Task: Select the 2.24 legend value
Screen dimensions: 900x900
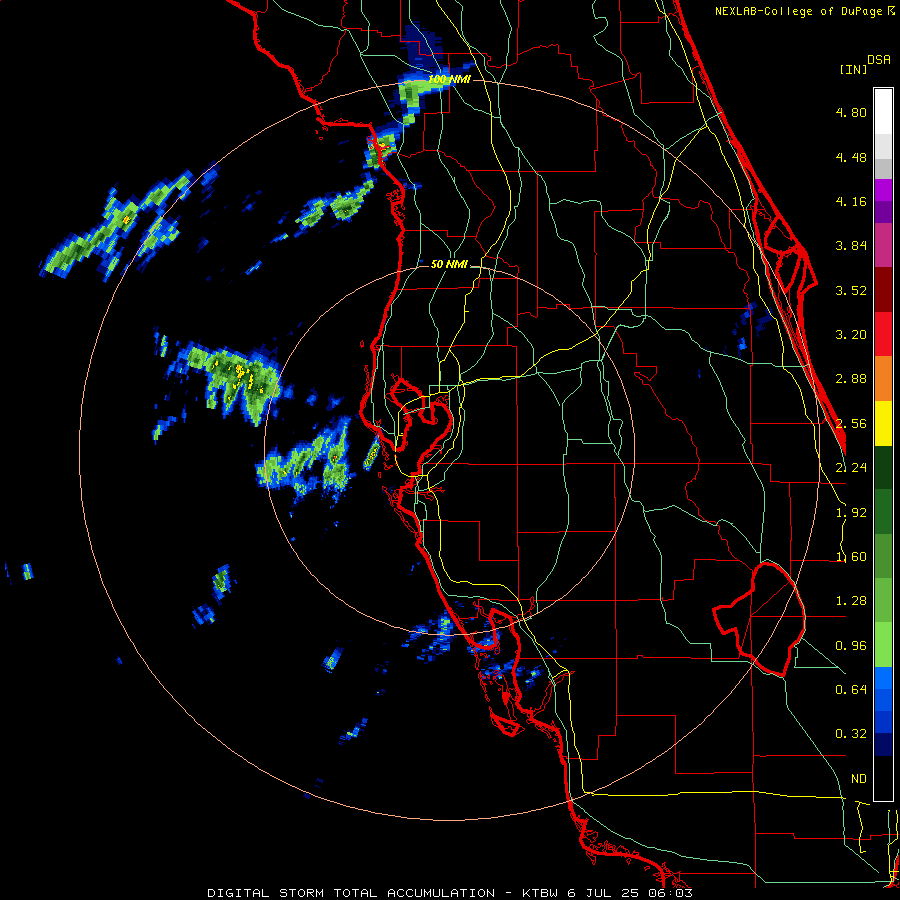Action: coord(851,468)
